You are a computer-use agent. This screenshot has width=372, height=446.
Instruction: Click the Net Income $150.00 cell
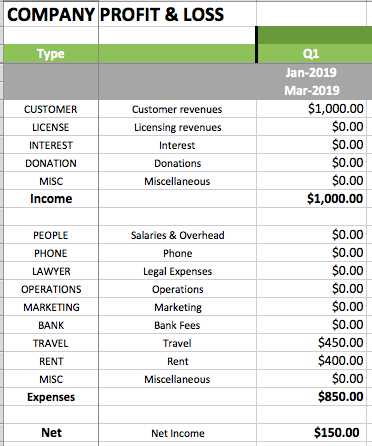[x=311, y=433]
